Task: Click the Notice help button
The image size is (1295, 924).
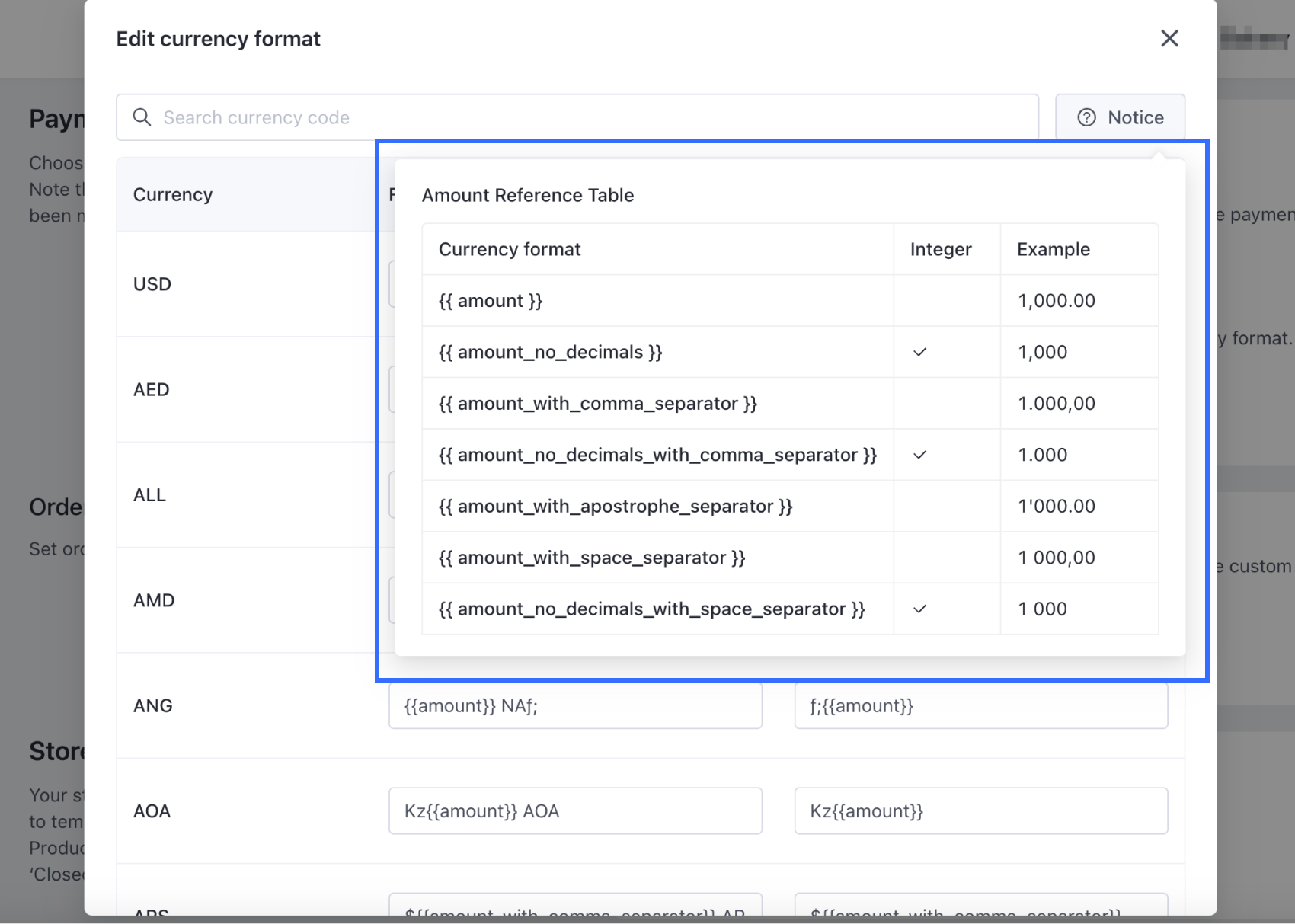Action: point(1120,117)
